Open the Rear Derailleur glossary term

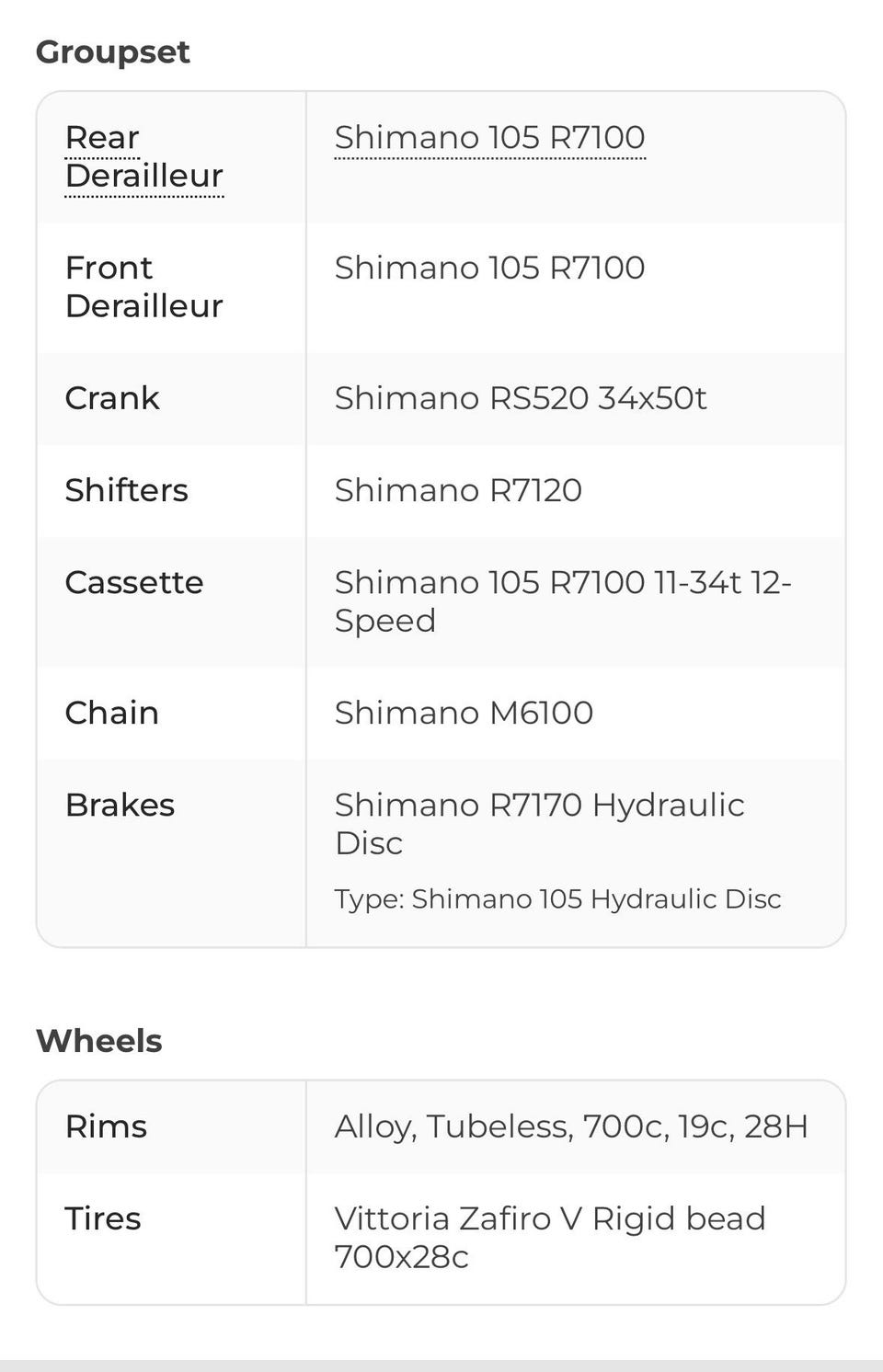tap(144, 156)
